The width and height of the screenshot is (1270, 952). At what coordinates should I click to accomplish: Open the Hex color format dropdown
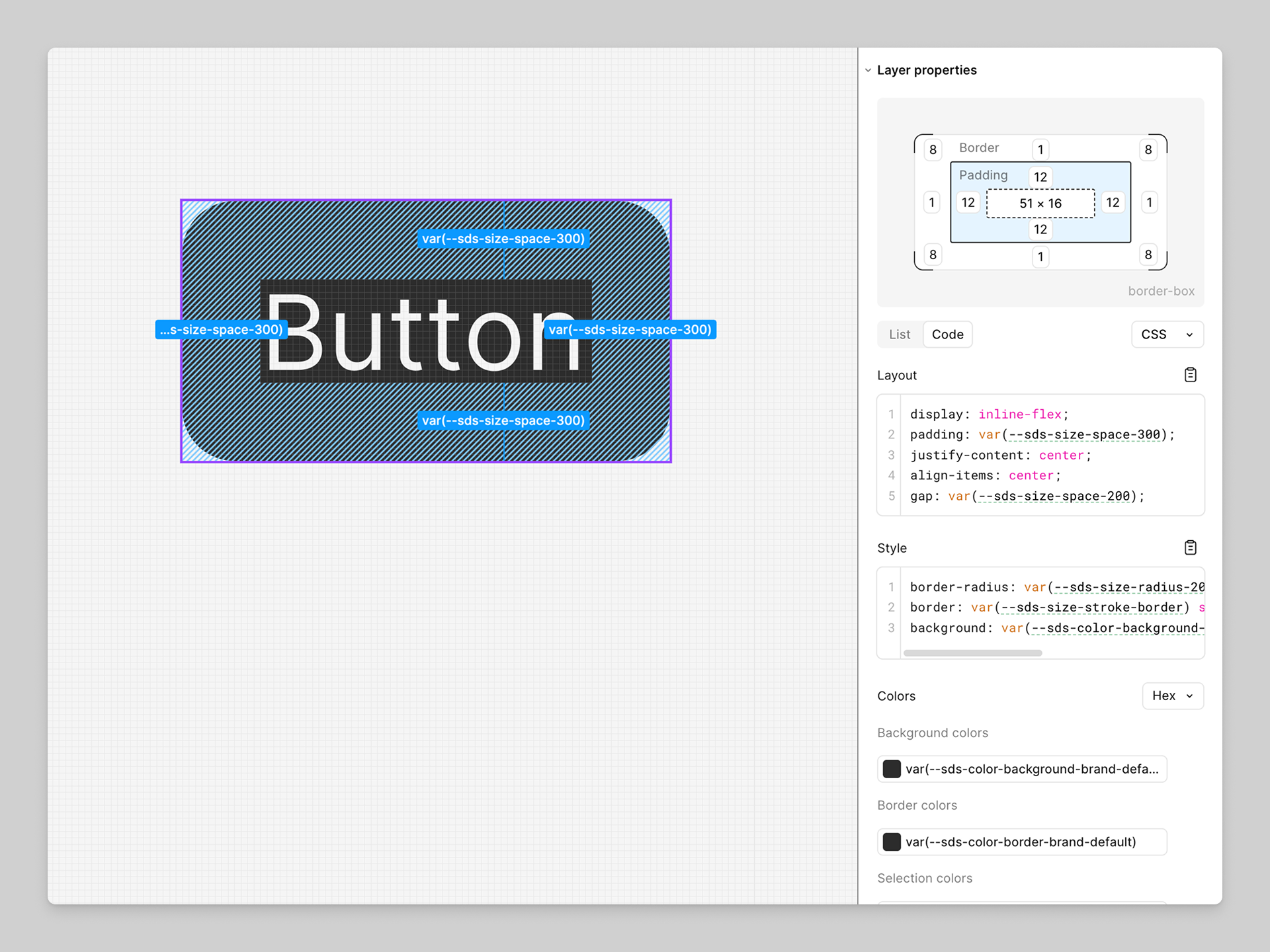click(1172, 695)
